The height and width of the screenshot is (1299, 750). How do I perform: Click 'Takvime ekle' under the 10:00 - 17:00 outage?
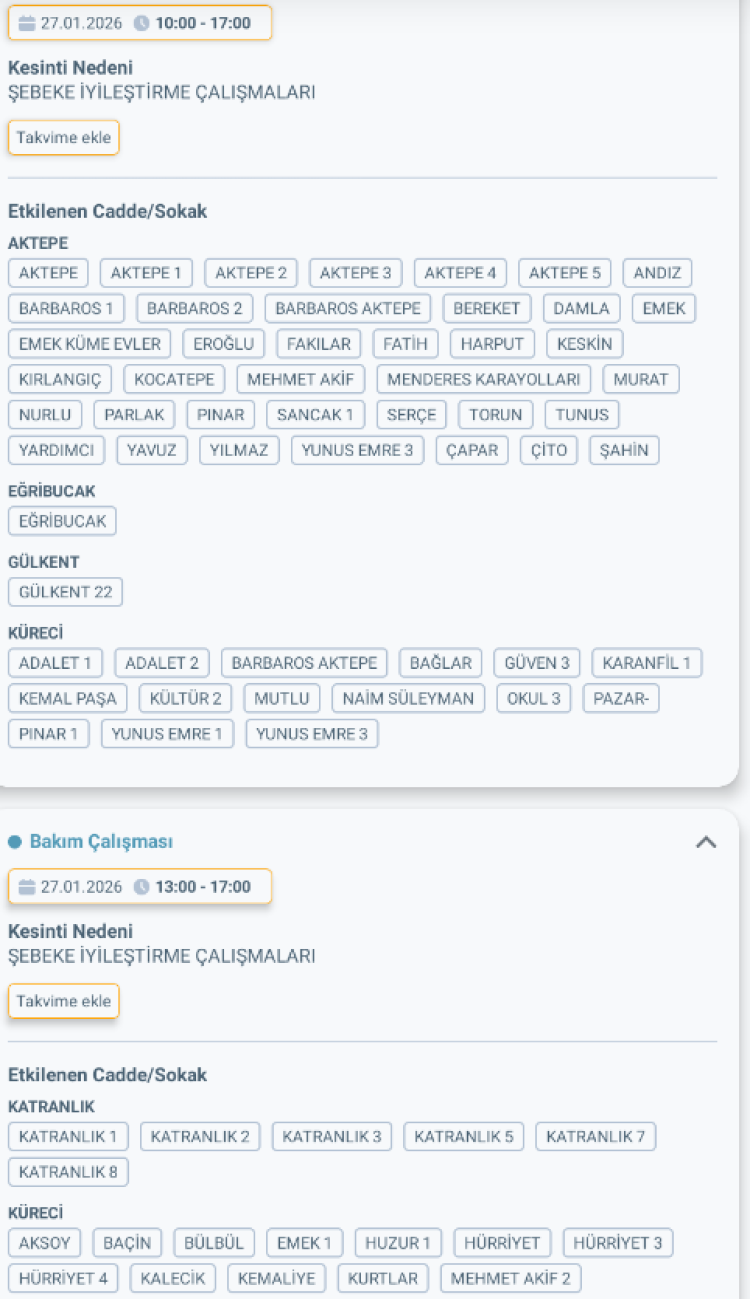[64, 138]
